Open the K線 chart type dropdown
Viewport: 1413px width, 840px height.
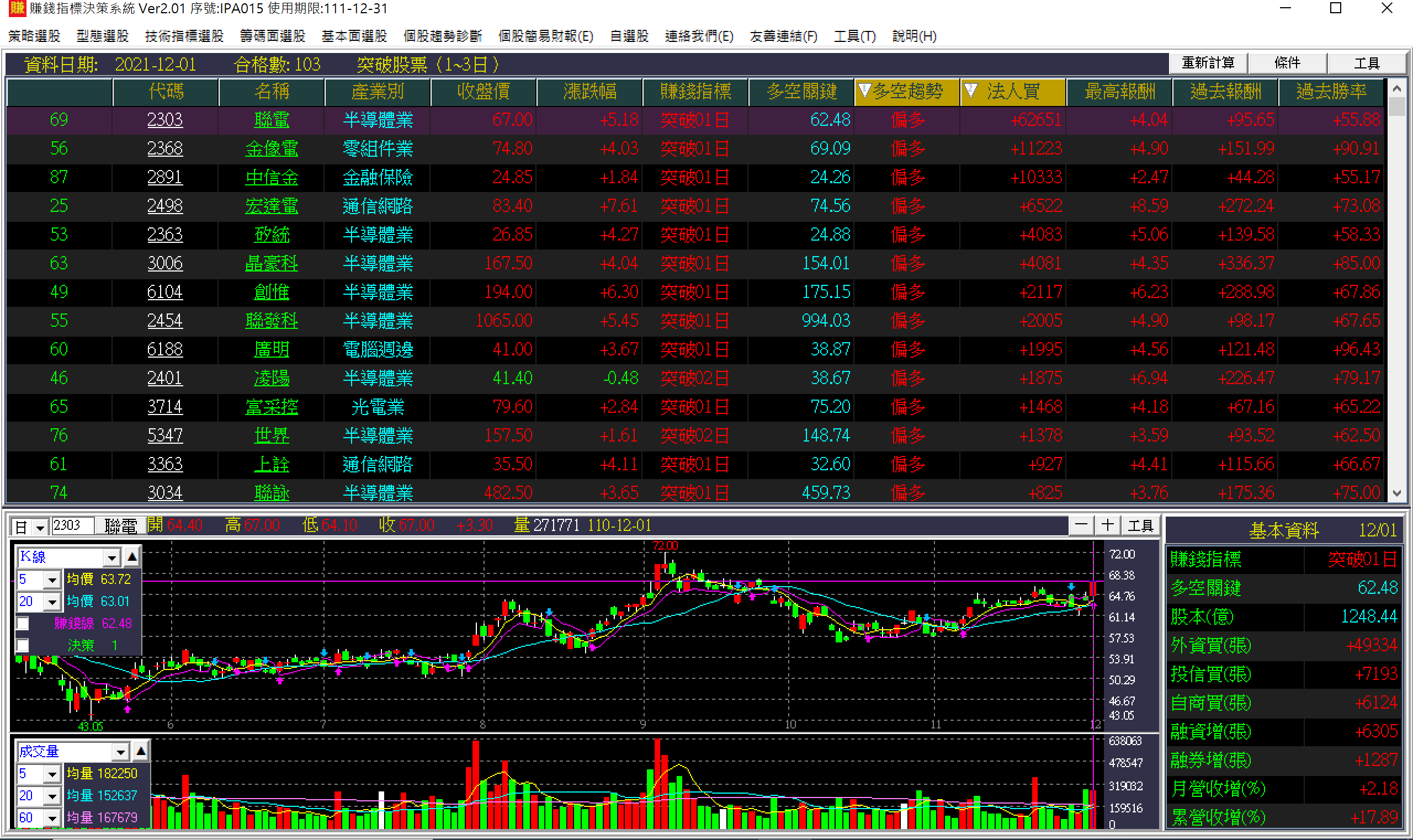pos(111,558)
